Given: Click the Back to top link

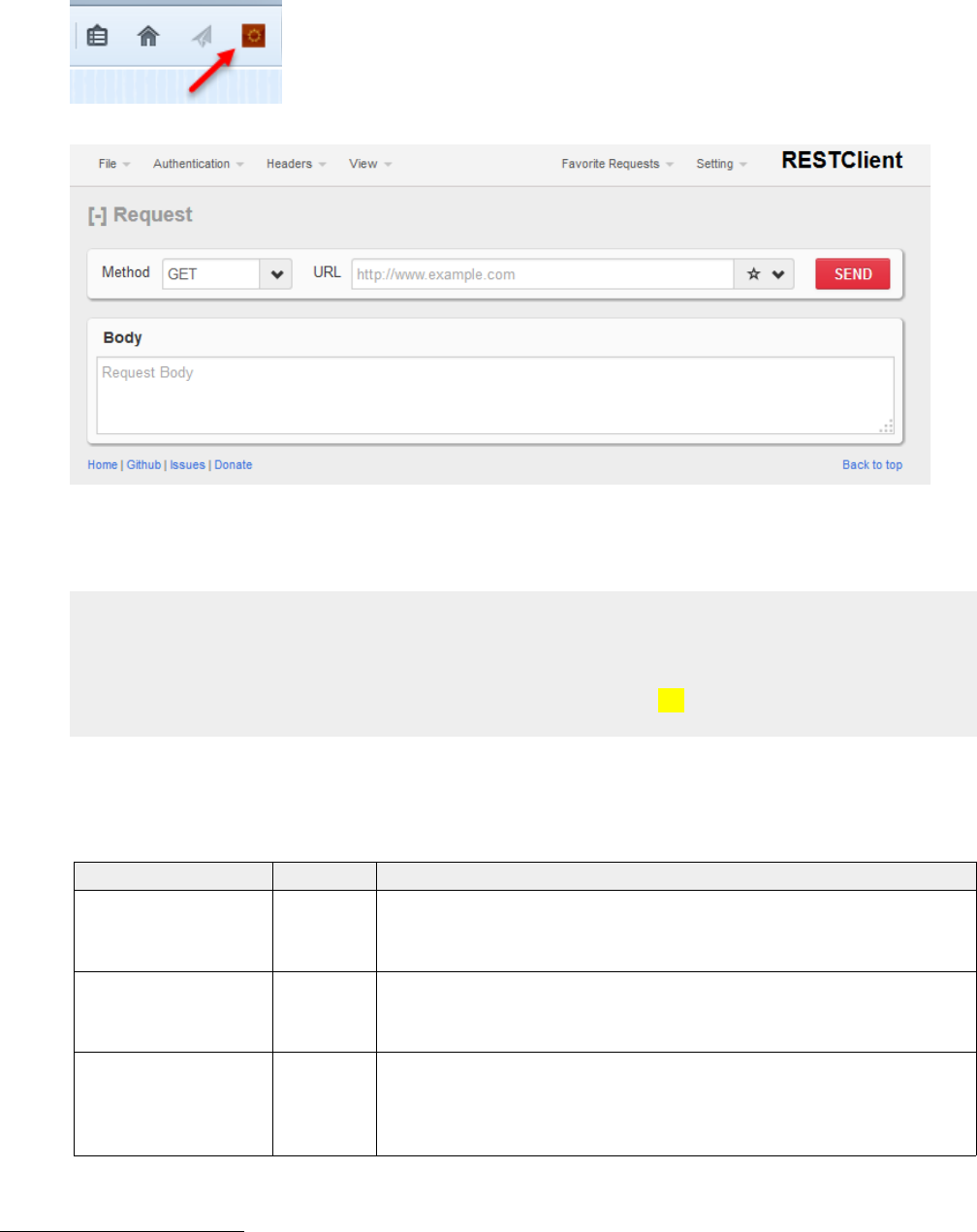Looking at the screenshot, I should (x=872, y=465).
